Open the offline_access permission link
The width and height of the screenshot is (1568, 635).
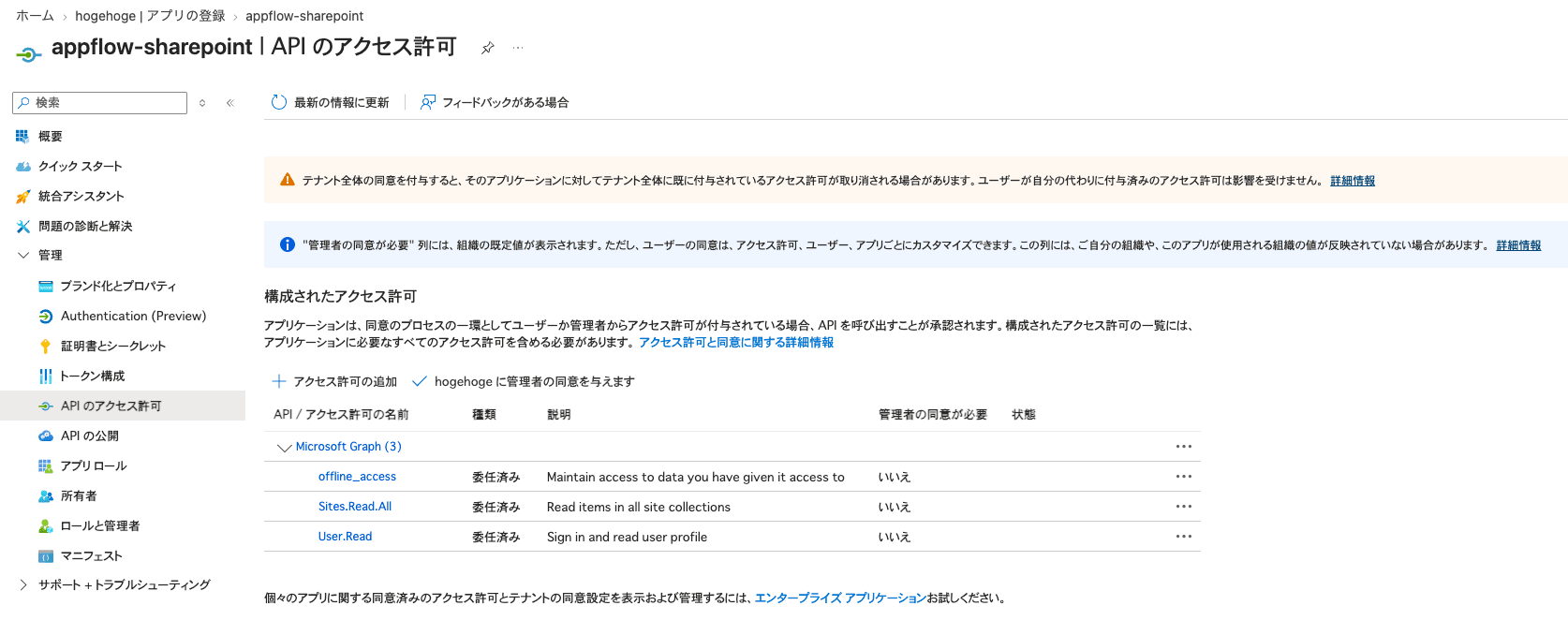point(357,477)
